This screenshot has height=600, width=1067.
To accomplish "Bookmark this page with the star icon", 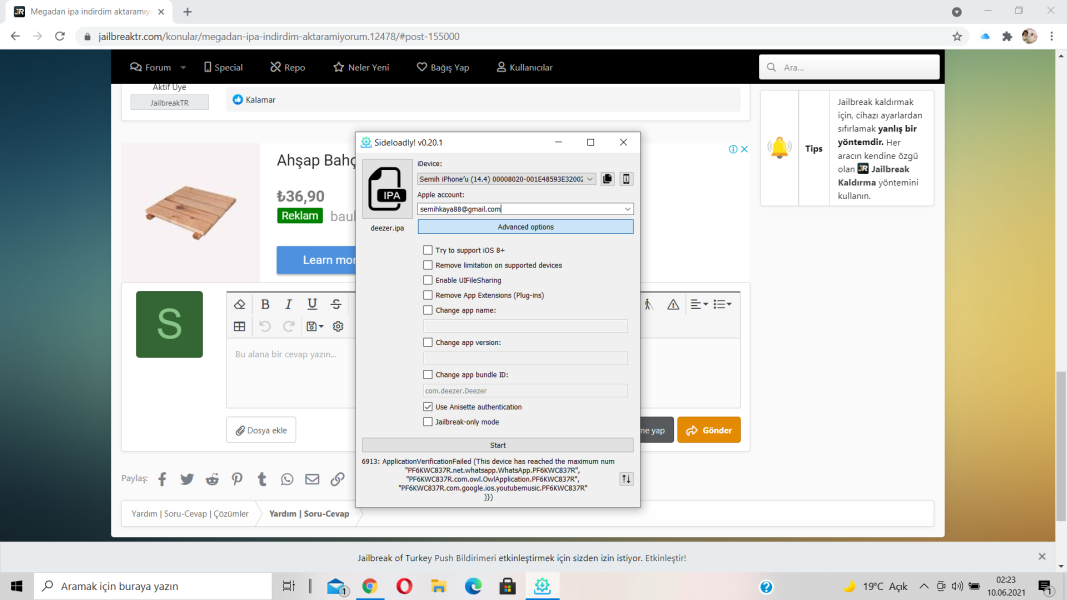I will tap(957, 37).
